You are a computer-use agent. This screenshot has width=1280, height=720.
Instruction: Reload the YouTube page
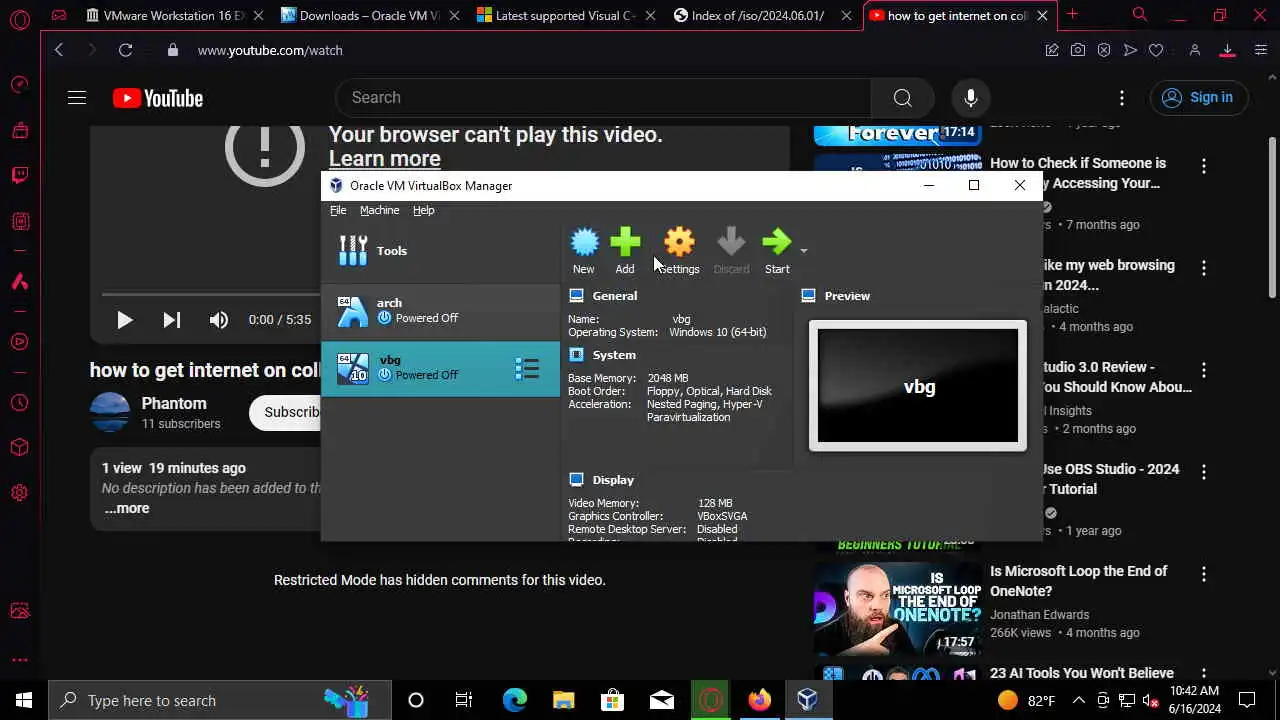click(x=125, y=50)
